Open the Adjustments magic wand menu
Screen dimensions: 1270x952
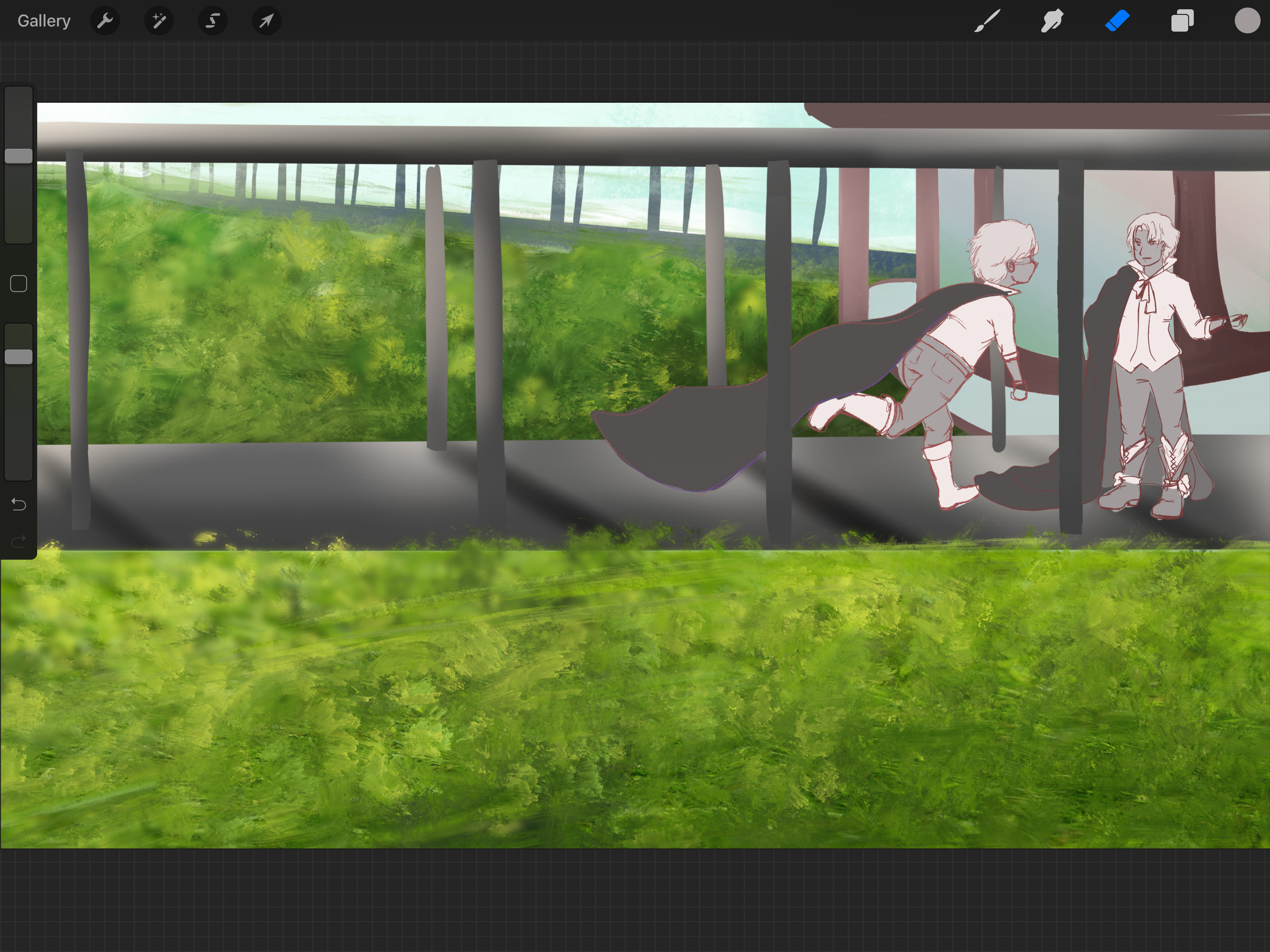[159, 21]
